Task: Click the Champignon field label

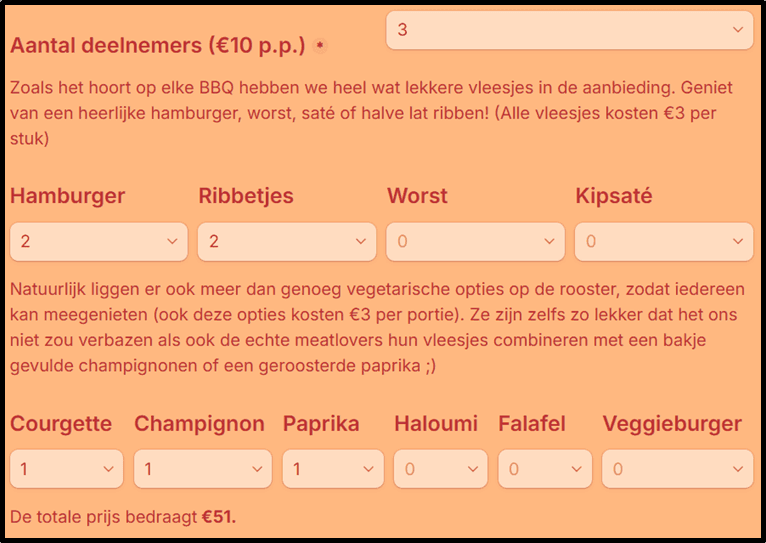Action: pos(199,424)
